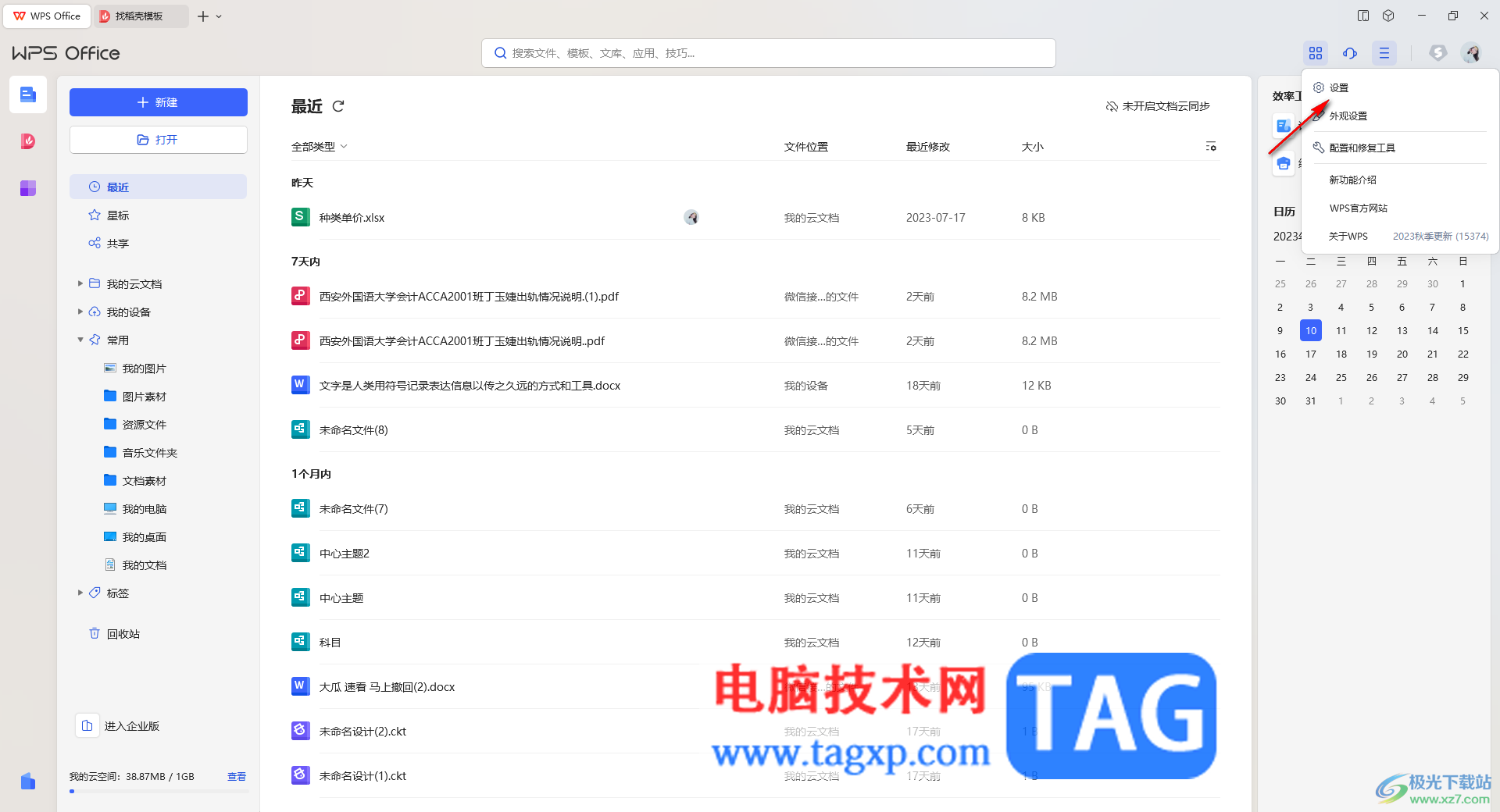Switch to WPS Office home tab
Viewport: 1500px width, 812px height.
[47, 16]
